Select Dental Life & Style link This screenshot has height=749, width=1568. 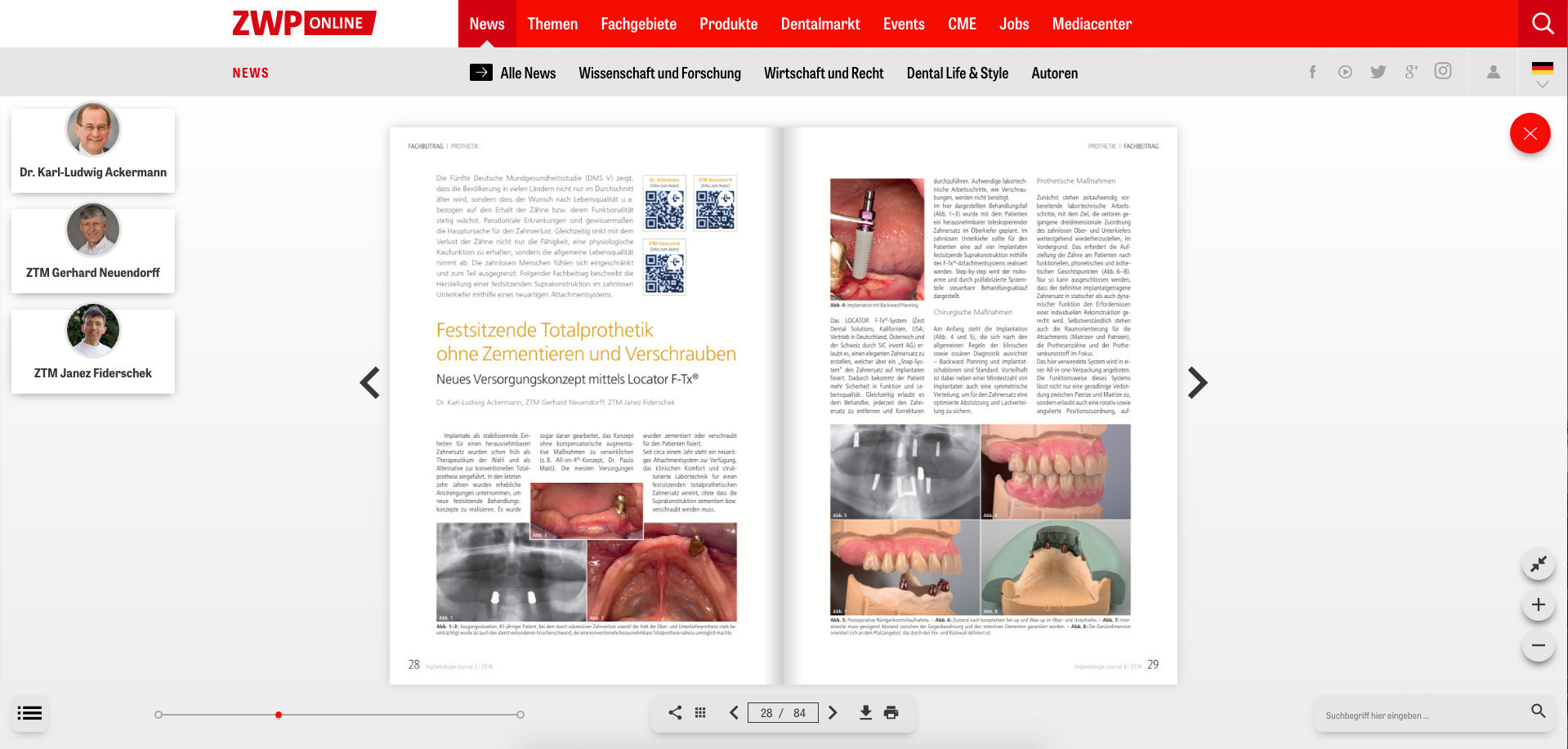click(958, 73)
